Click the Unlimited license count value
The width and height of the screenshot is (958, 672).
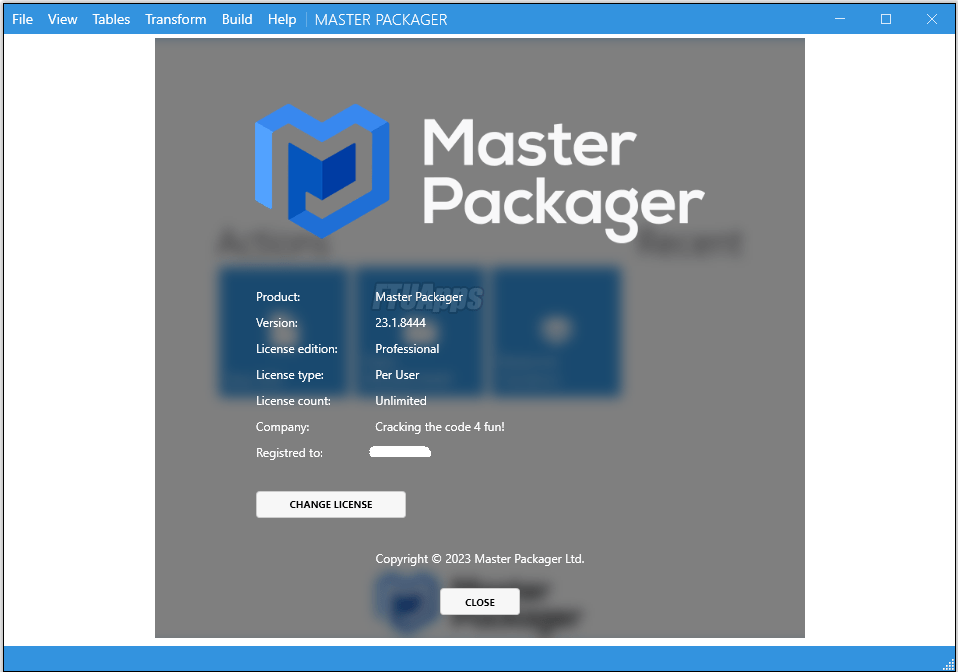point(401,401)
